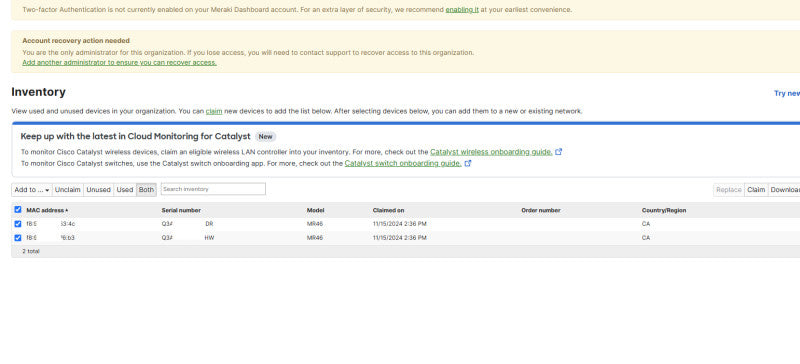Click the Order number column header
This screenshot has height=364, width=800.
tap(541, 210)
